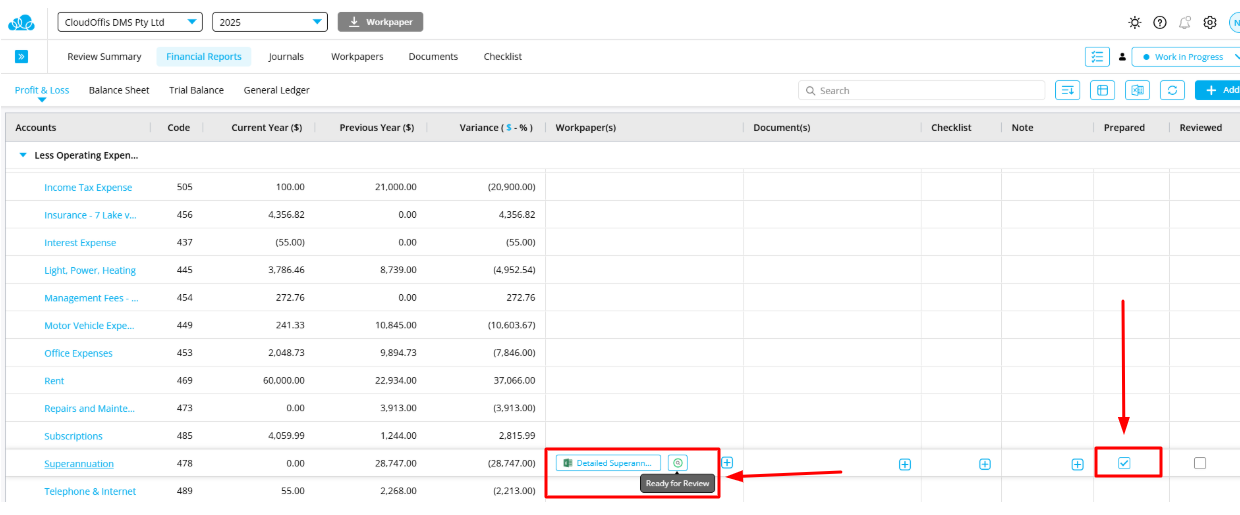Uncheck Prepared checkbox for Superannuation
1240x515 pixels.
pos(1124,463)
